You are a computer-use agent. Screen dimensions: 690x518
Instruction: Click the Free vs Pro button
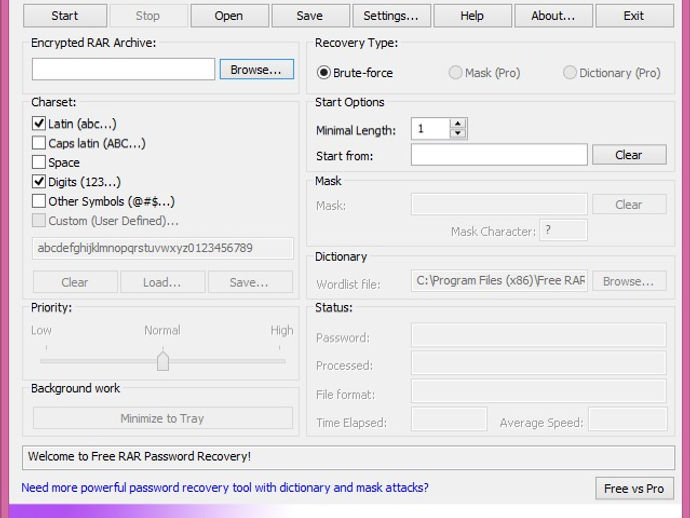tap(634, 489)
